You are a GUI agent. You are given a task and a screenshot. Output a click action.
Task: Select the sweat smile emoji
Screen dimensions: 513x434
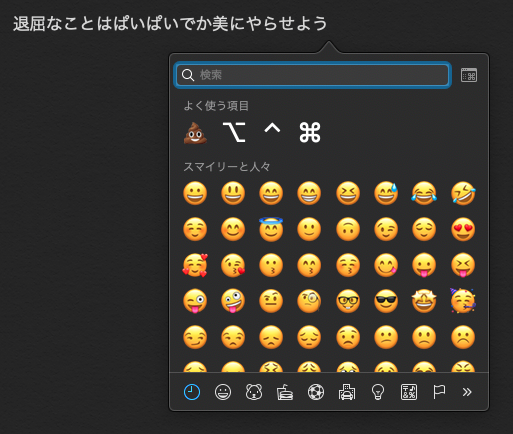tap(386, 193)
